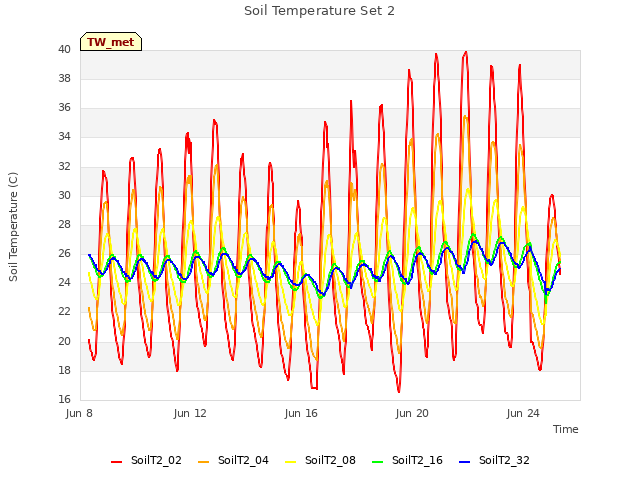640x480 pixels.
Task: Toggle the SoilT2_04 legend entry
Action: pyautogui.click(x=233, y=460)
